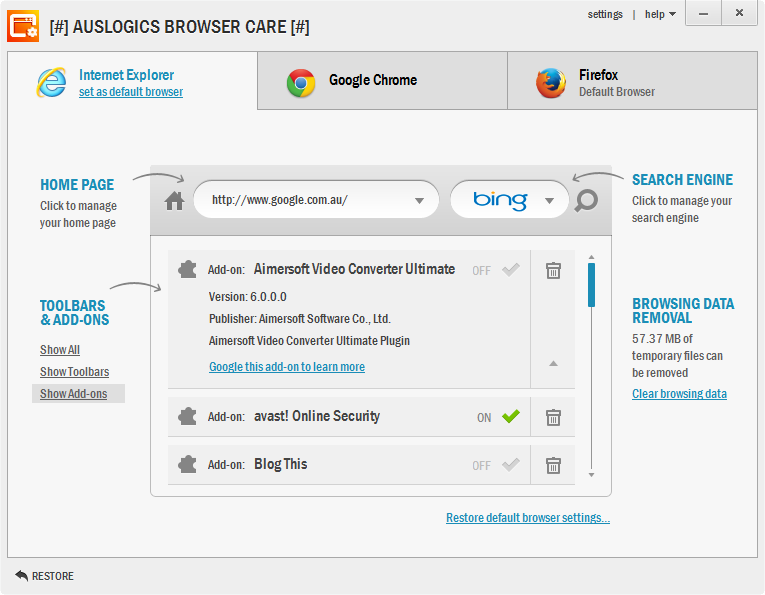Click the RESTORE button label
Viewport: 765px width, 595px height.
[x=53, y=576]
